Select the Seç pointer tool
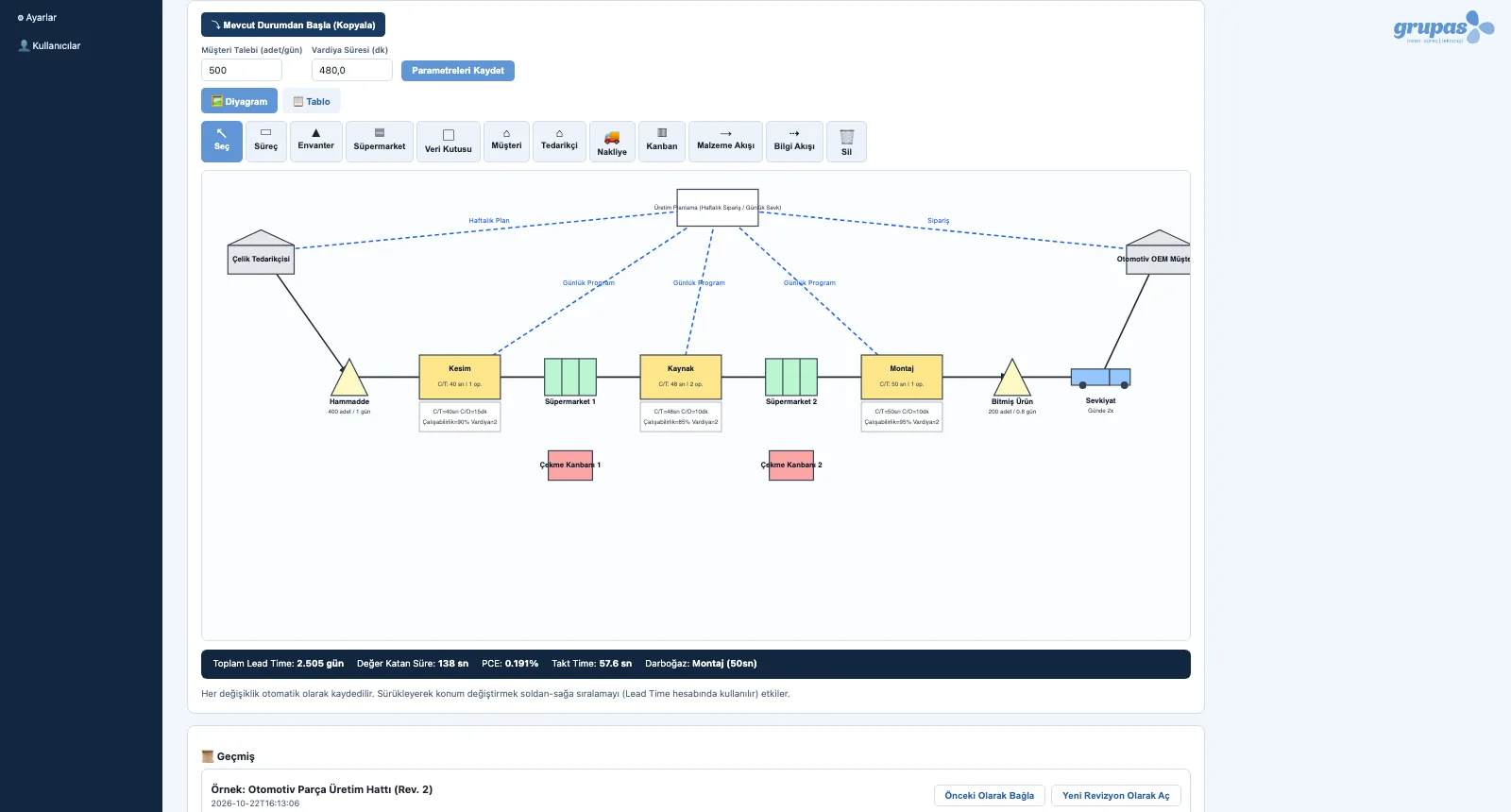 pyautogui.click(x=222, y=142)
